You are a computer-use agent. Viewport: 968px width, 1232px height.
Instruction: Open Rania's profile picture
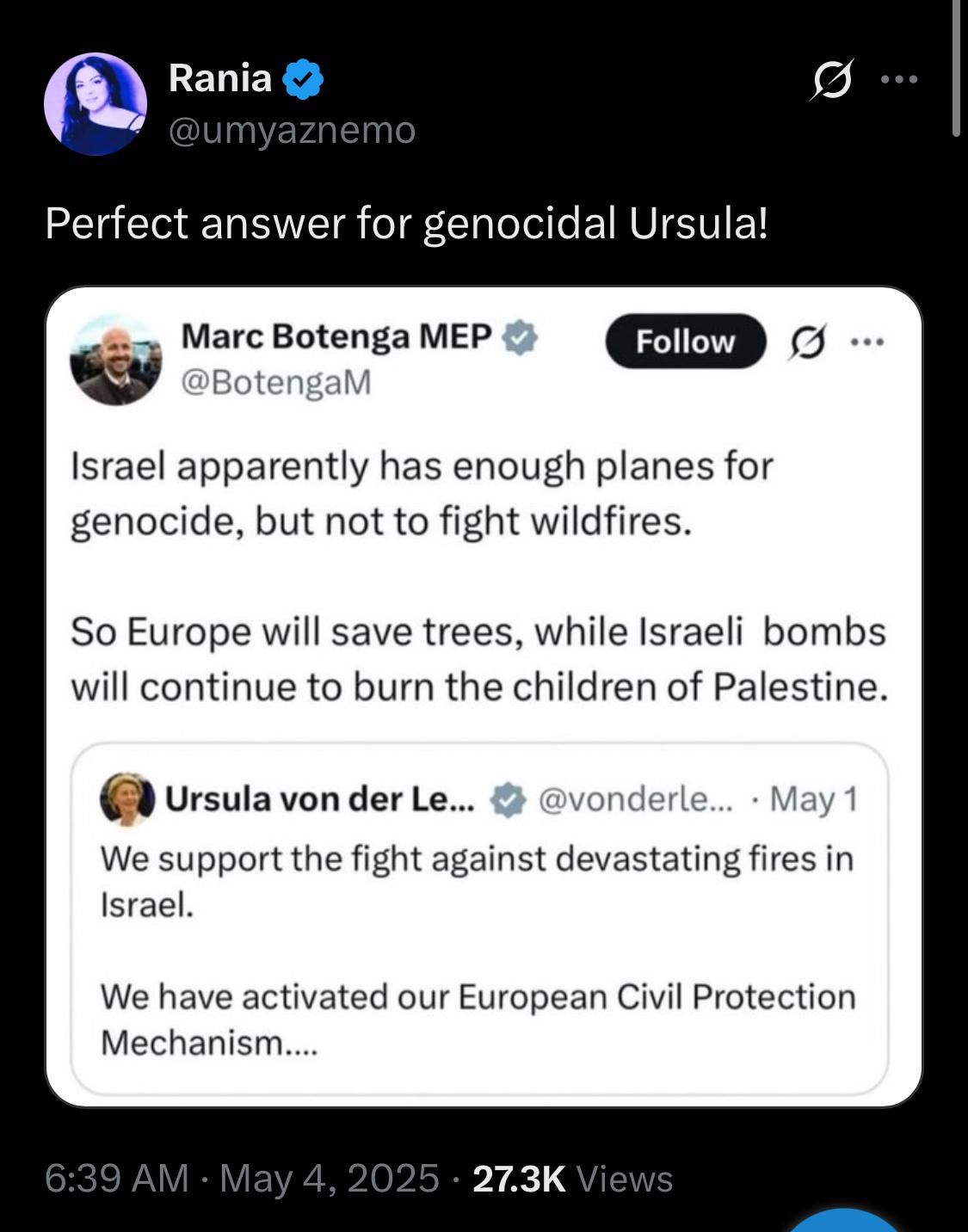coord(96,104)
